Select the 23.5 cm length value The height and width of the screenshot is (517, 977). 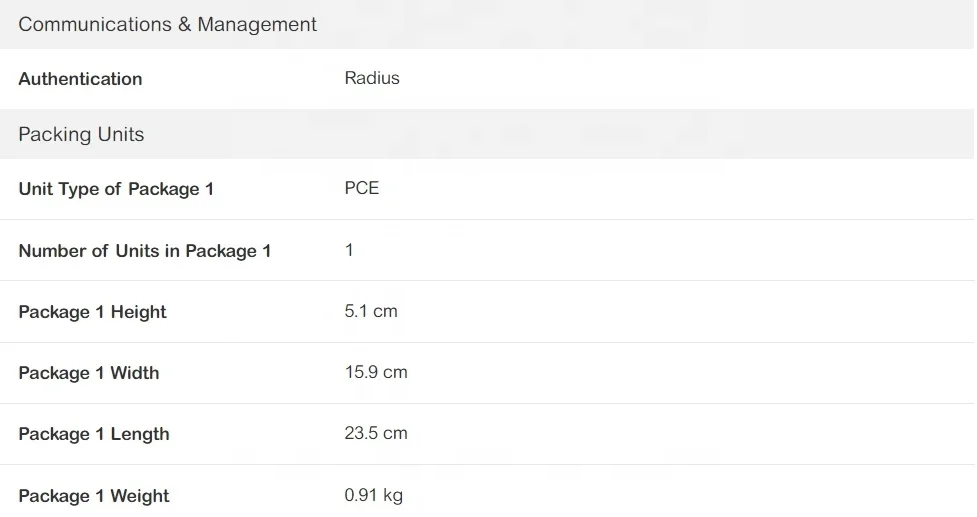376,433
